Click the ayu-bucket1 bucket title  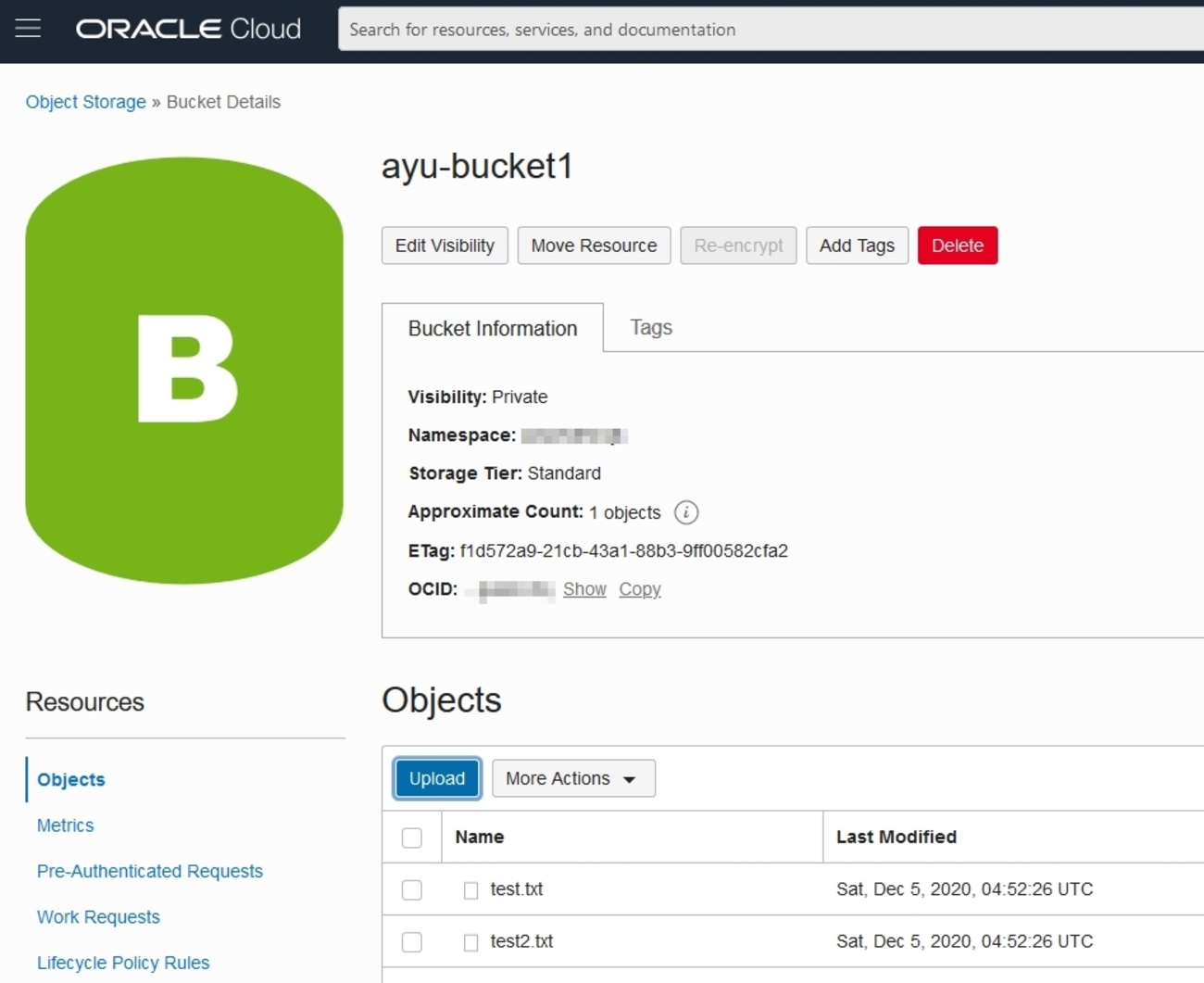[478, 167]
